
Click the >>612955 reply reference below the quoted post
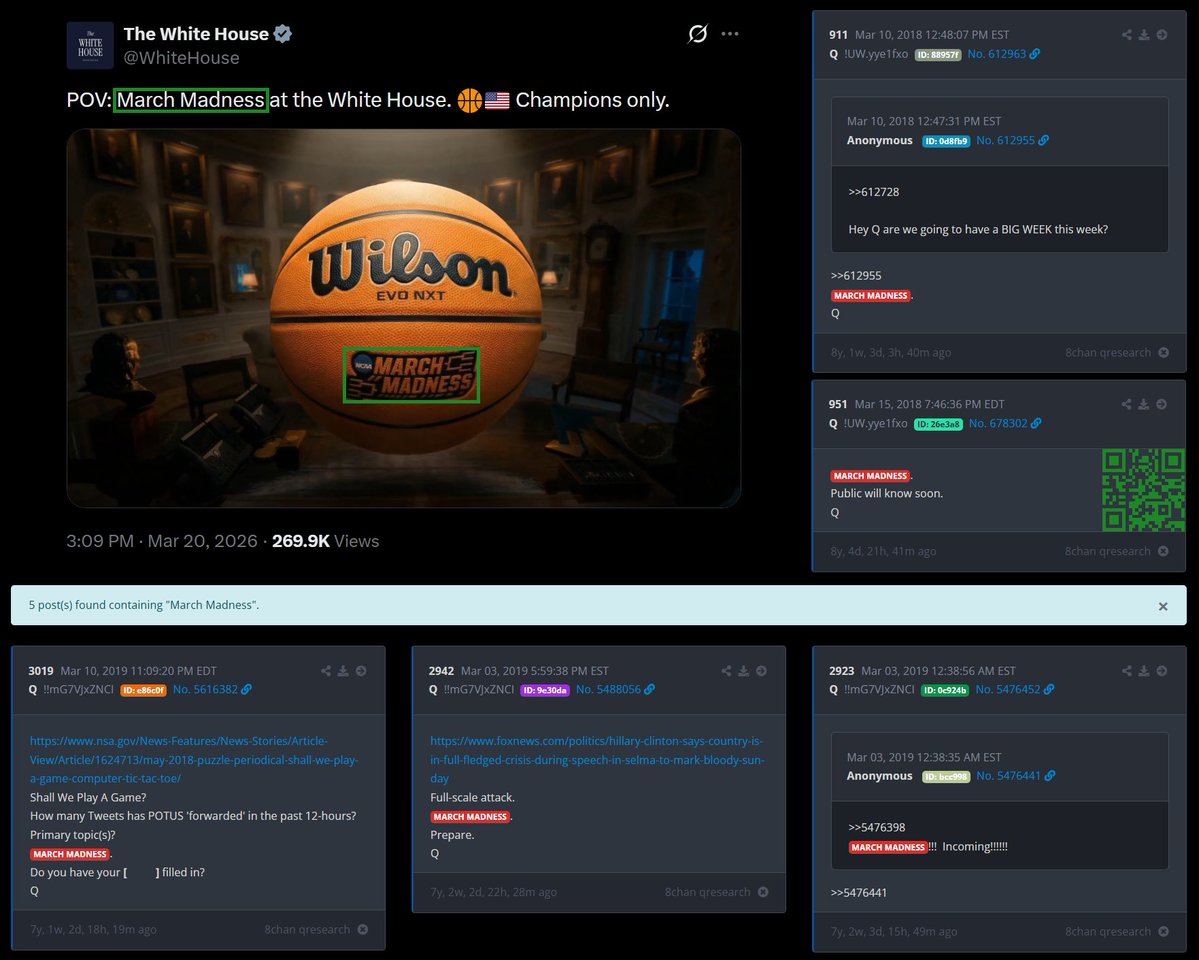tap(856, 275)
